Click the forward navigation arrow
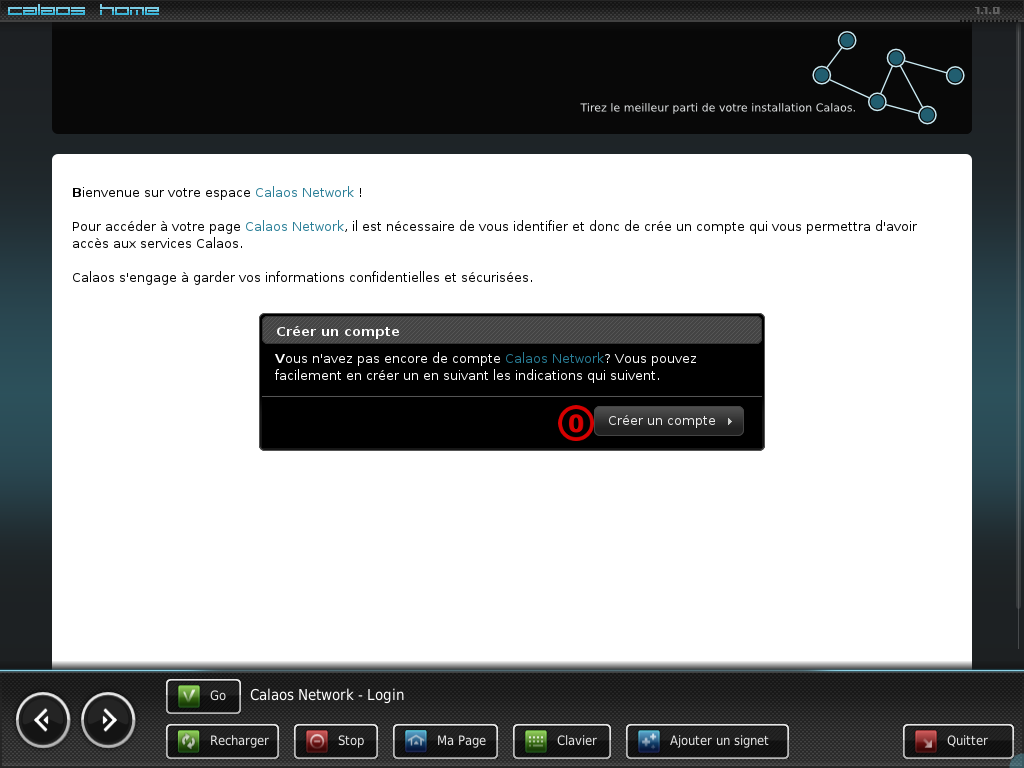Image resolution: width=1024 pixels, height=768 pixels. (x=108, y=720)
